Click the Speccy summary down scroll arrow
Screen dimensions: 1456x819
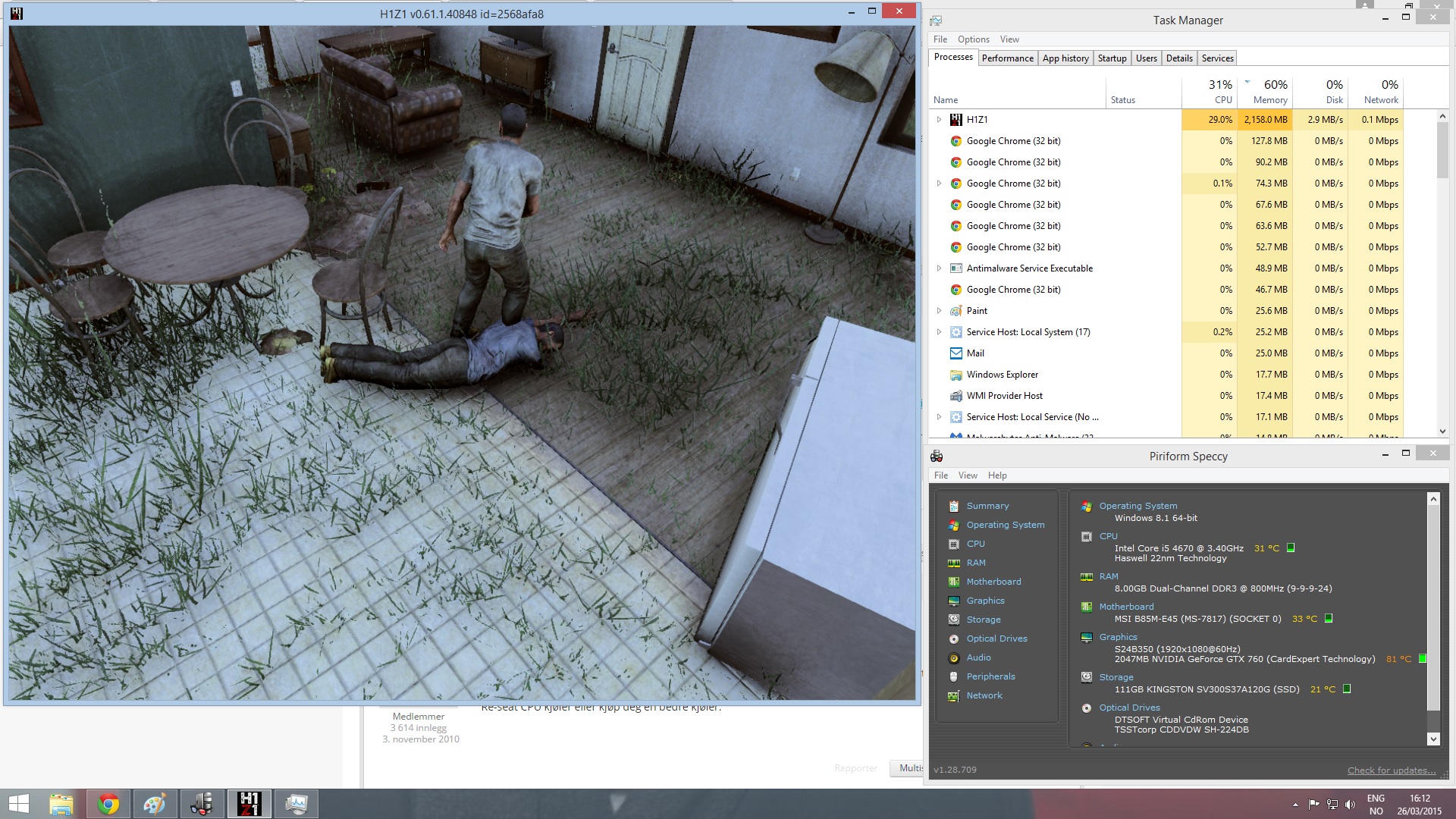click(1433, 739)
